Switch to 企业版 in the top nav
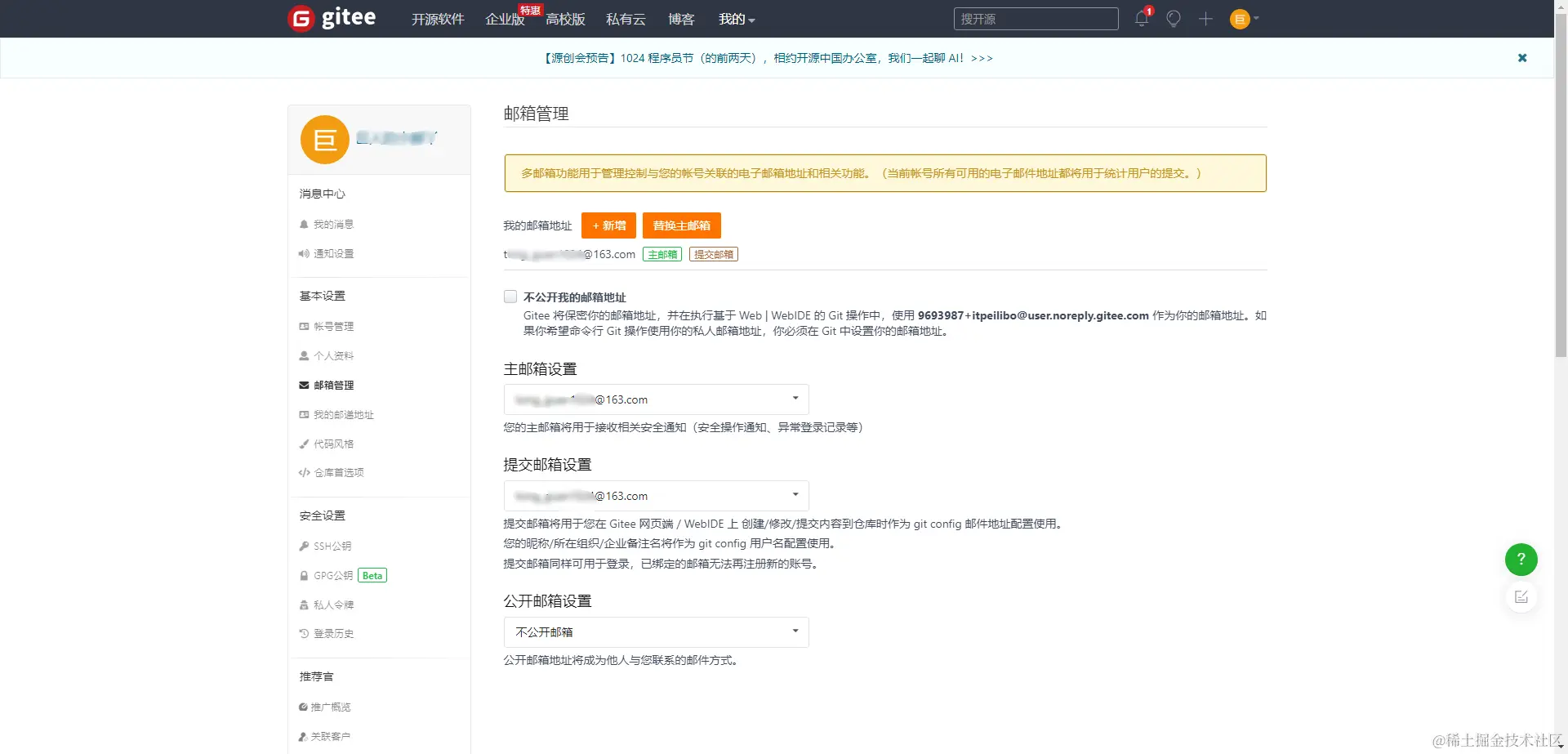This screenshot has height=754, width=1568. click(505, 19)
